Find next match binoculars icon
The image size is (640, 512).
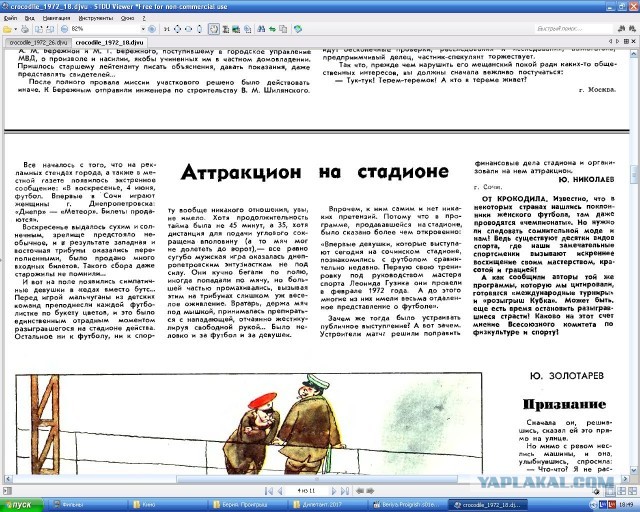click(x=631, y=29)
